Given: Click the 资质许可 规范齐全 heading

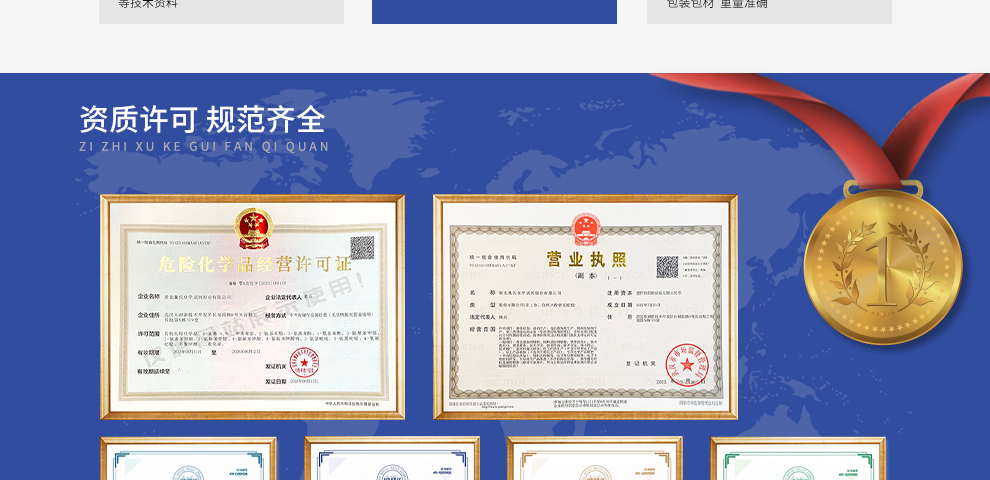Looking at the screenshot, I should (202, 120).
